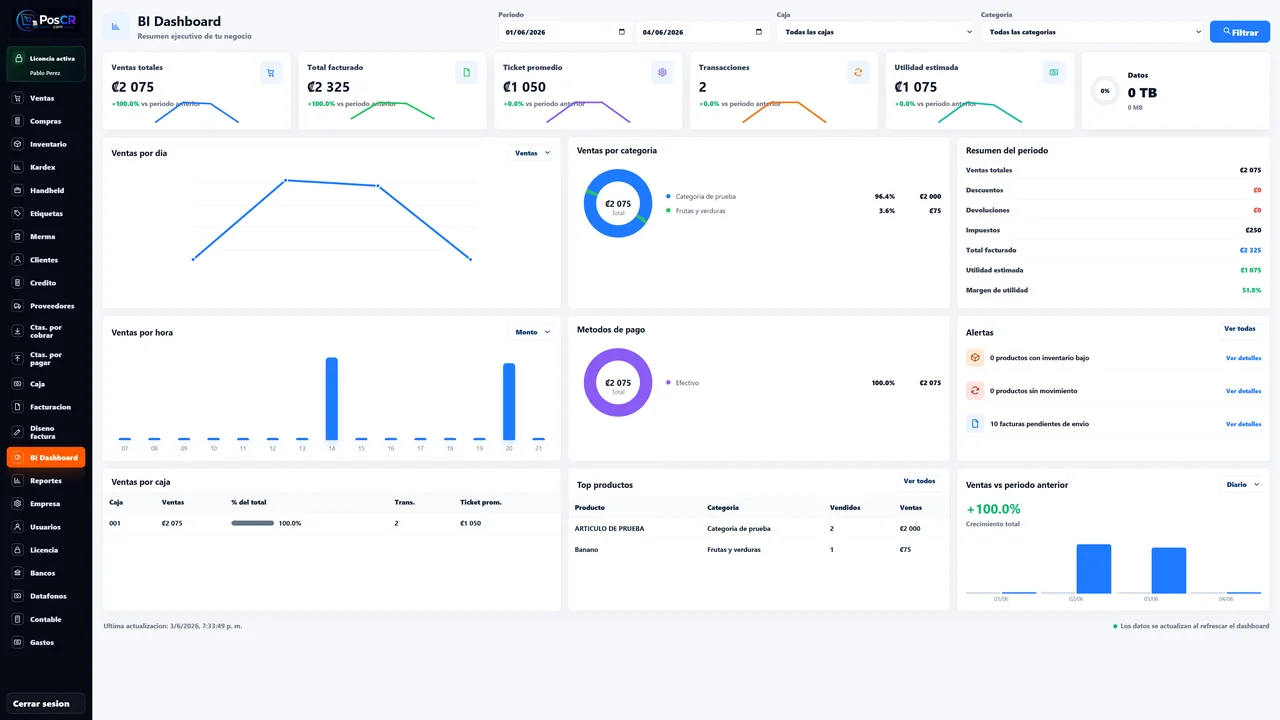This screenshot has height=720, width=1280.
Task: Click the green Frutas y verduras legend dot
Action: pos(668,211)
